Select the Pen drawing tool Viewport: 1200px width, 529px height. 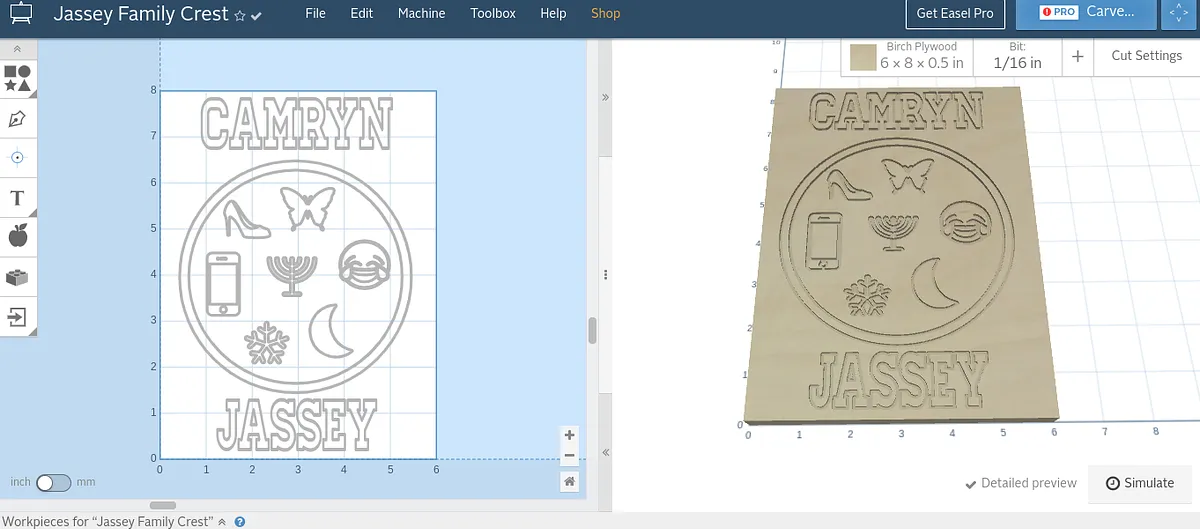click(17, 119)
